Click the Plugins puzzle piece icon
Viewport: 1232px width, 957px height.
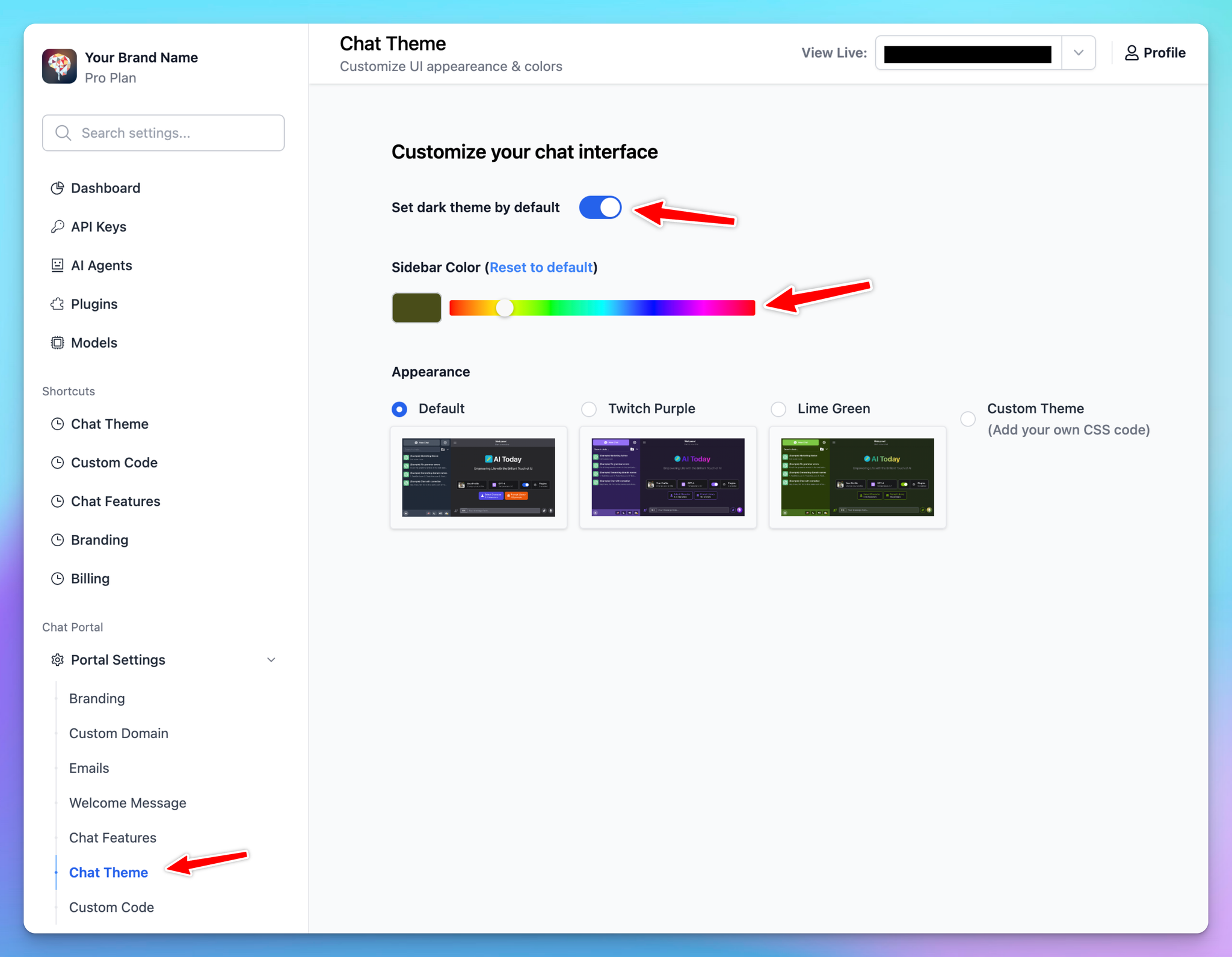pyautogui.click(x=57, y=304)
